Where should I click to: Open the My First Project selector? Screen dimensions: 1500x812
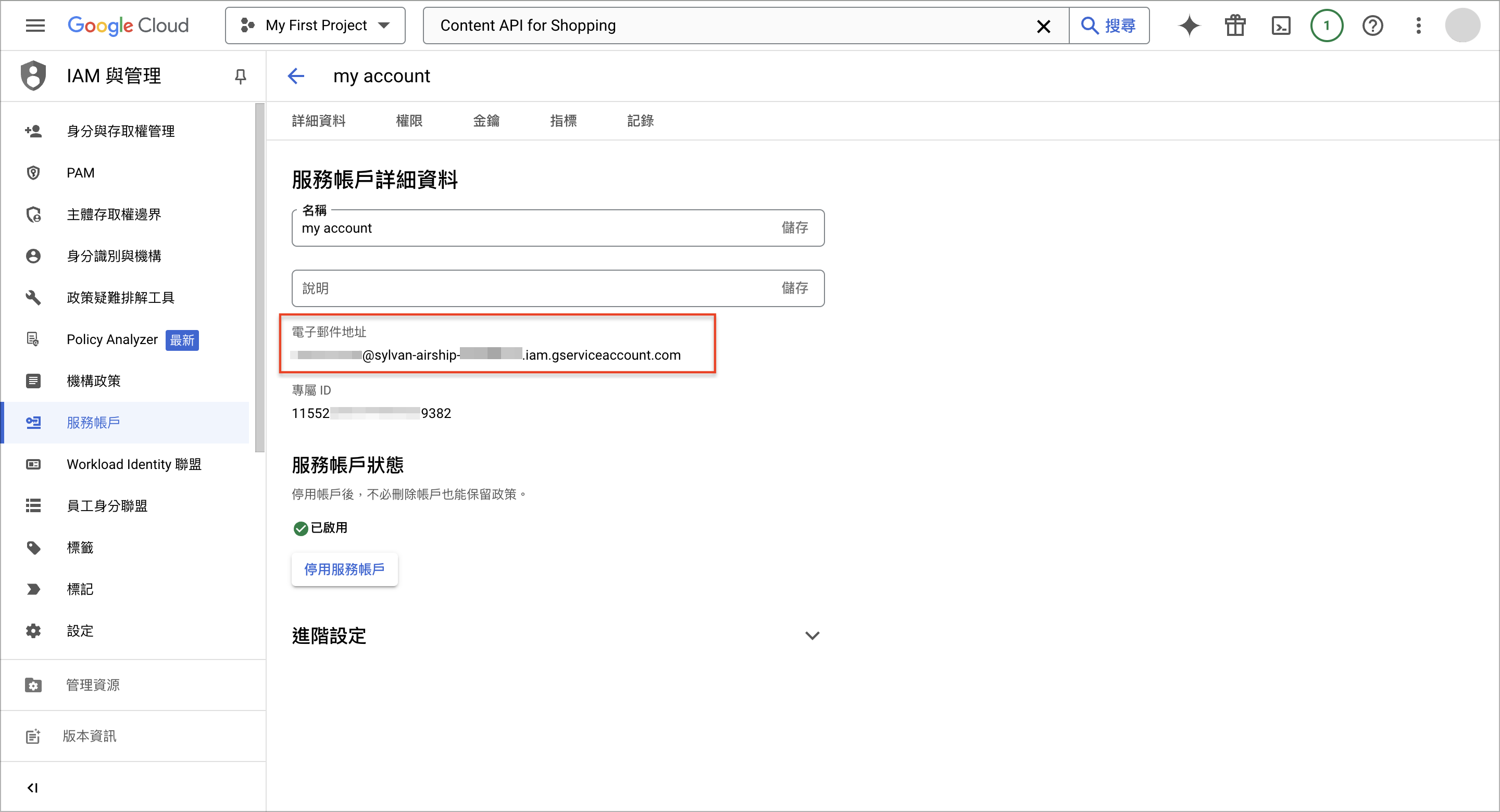coord(315,26)
